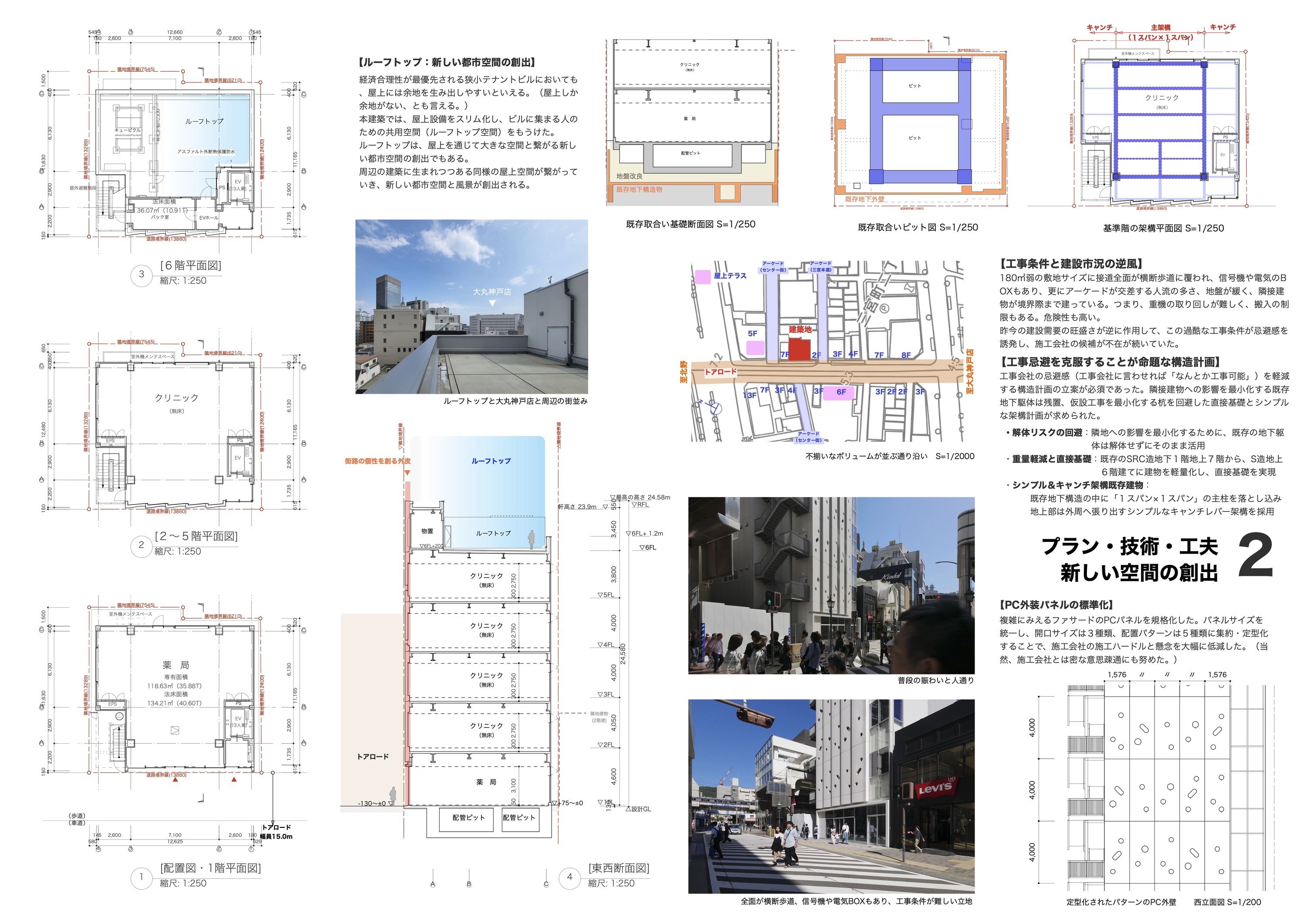Viewport: 1307px width, 924px height.
Task: Click the circled number 1 beside 配置図・1階平面図
Action: pyautogui.click(x=141, y=877)
